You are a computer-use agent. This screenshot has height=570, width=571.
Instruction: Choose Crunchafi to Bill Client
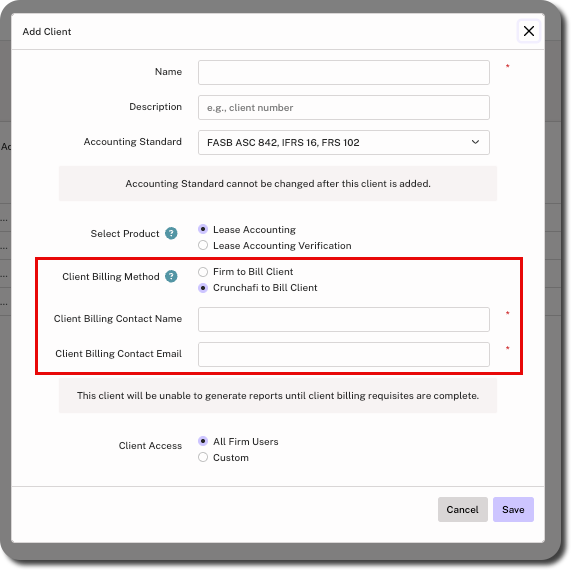(203, 288)
